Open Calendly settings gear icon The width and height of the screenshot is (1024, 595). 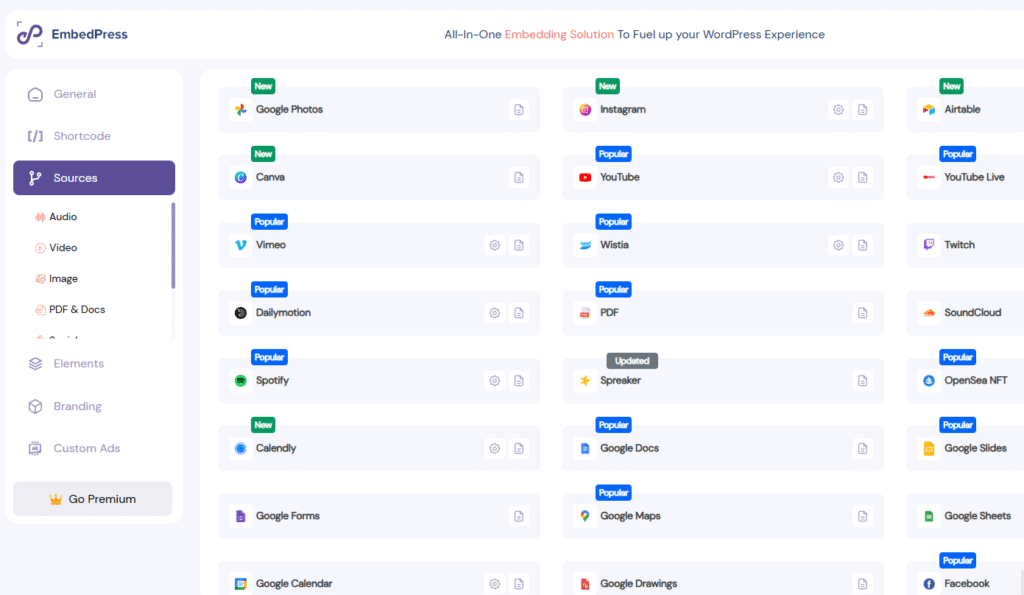click(494, 449)
